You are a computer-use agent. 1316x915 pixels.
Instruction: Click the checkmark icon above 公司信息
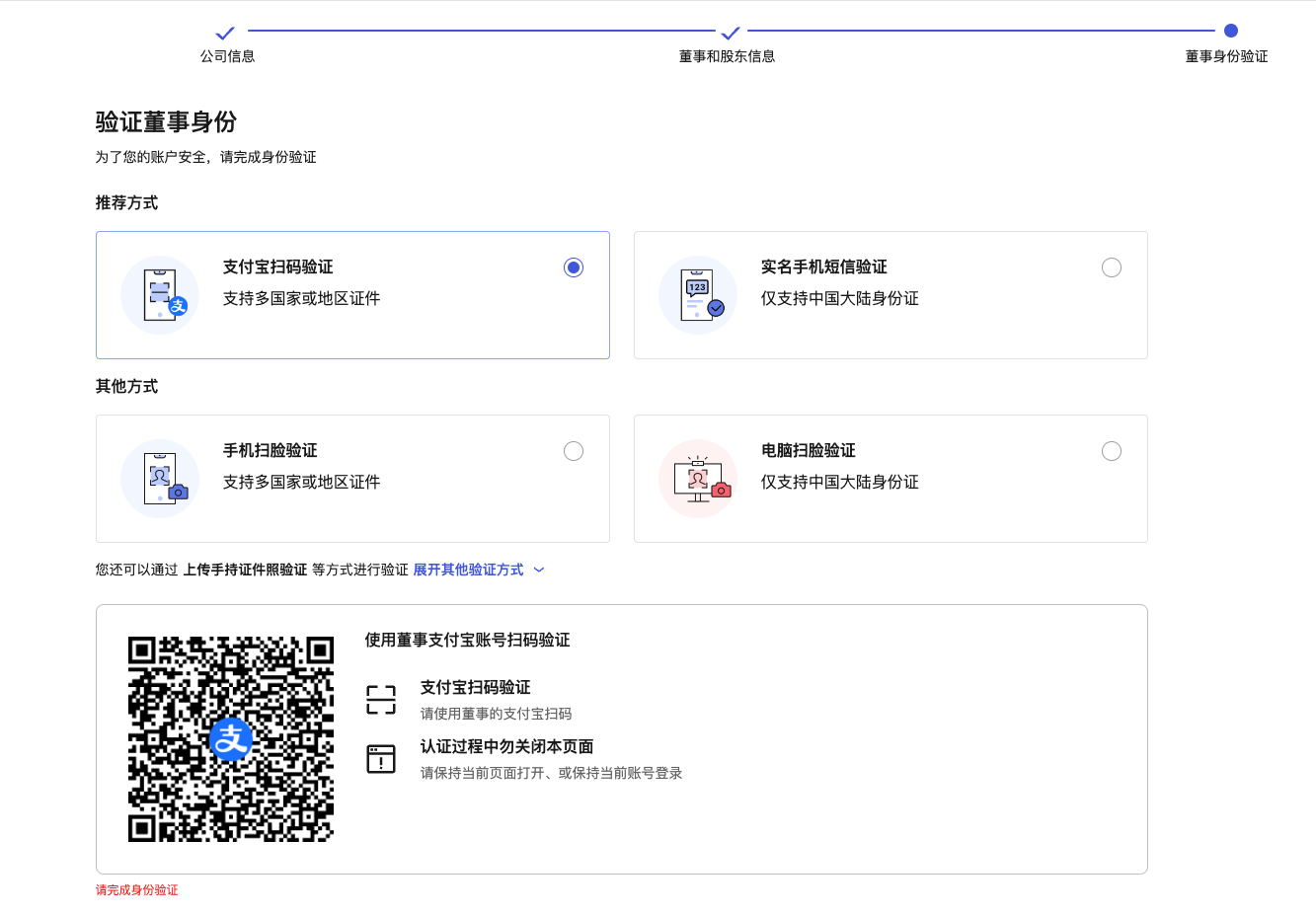tap(224, 32)
